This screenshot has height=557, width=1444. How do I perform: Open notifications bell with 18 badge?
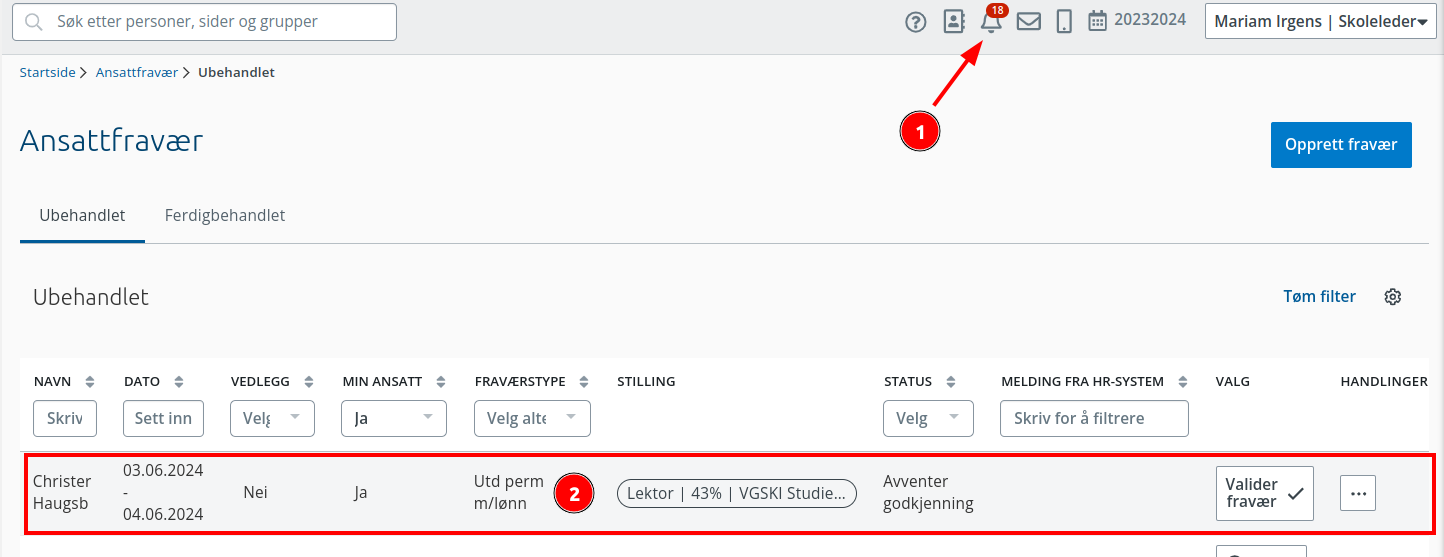click(992, 20)
